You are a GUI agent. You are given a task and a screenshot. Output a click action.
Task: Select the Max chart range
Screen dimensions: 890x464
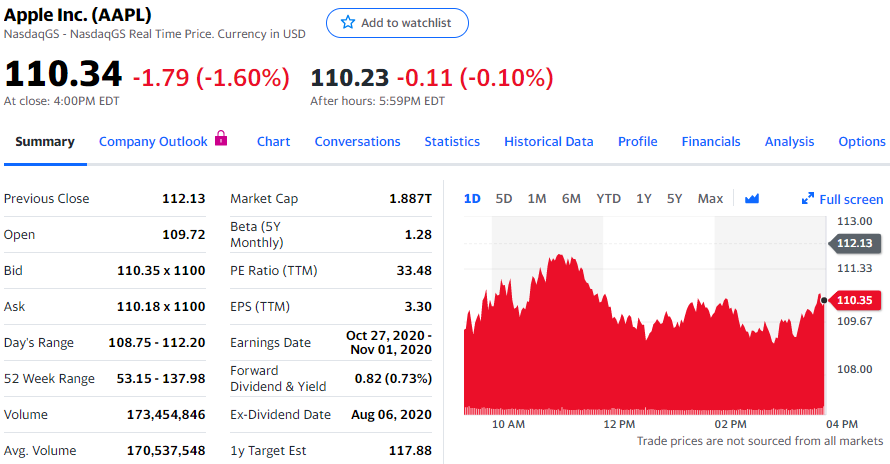710,198
